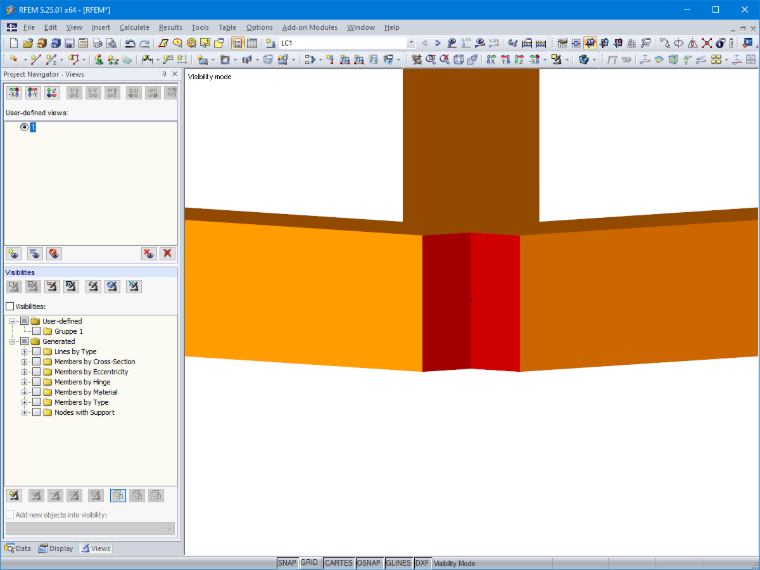Click the red X delete view icon
The height and width of the screenshot is (570, 760).
[x=168, y=253]
